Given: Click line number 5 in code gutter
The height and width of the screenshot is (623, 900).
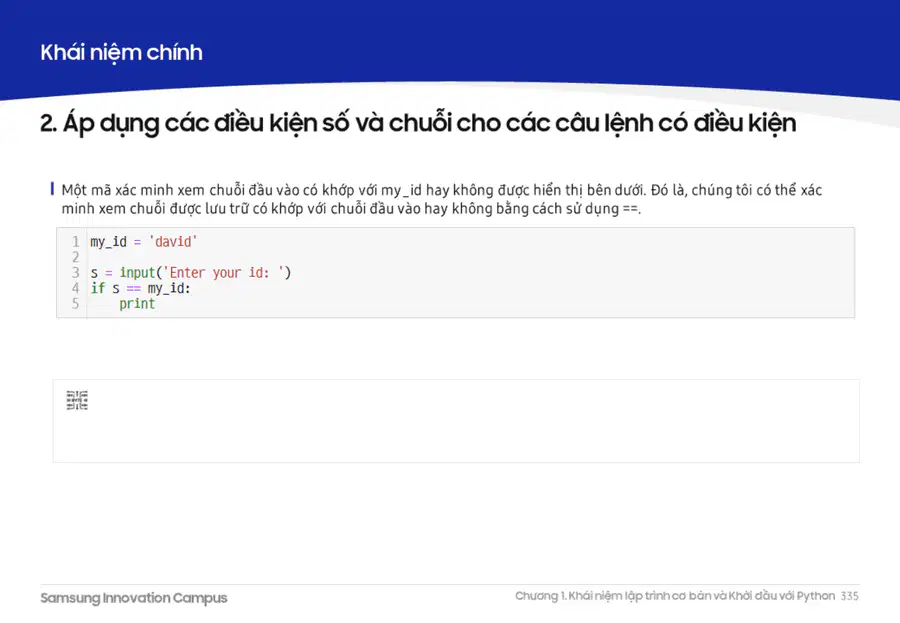Looking at the screenshot, I should 75,304.
